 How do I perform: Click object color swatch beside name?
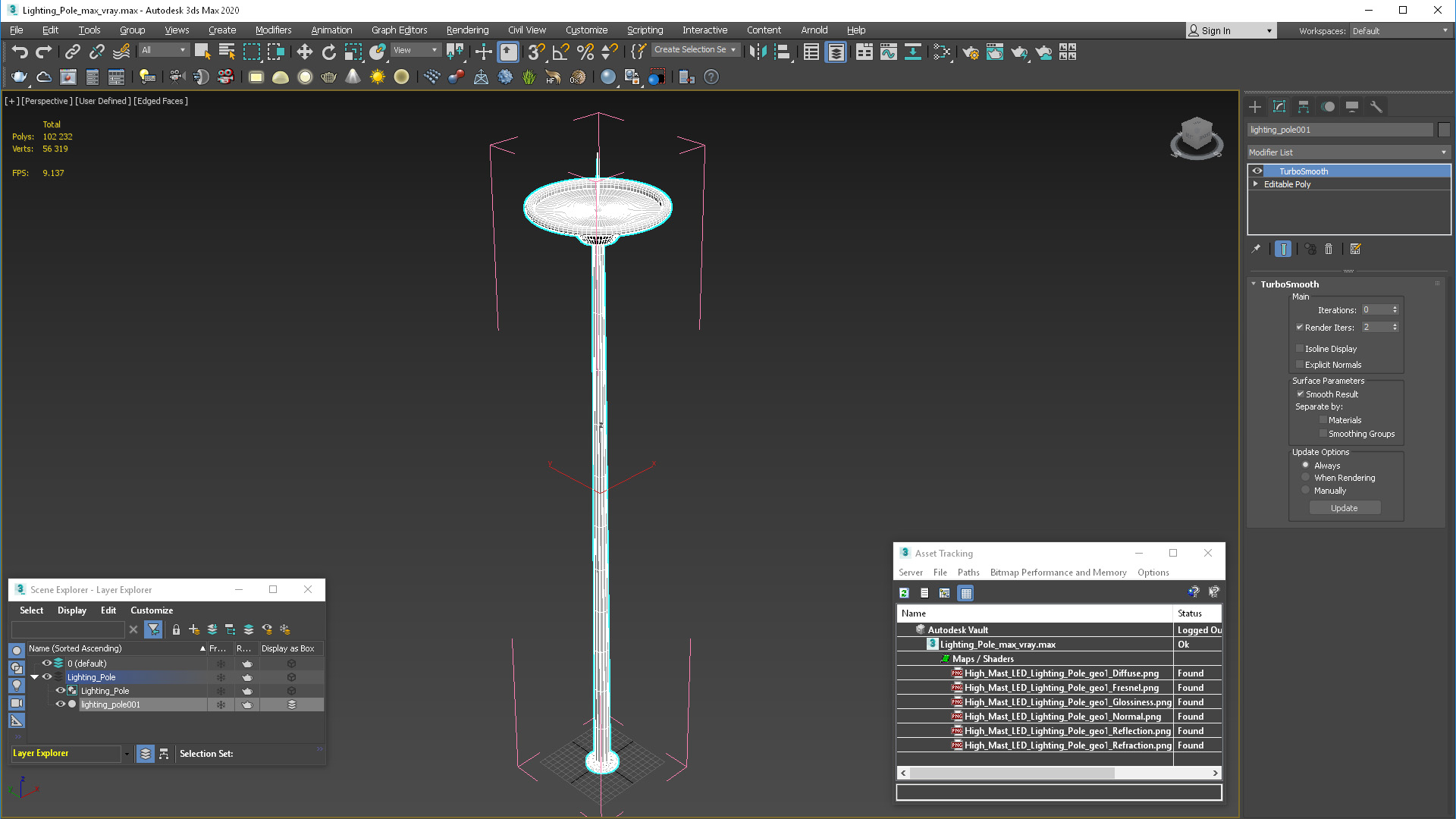coord(1444,130)
